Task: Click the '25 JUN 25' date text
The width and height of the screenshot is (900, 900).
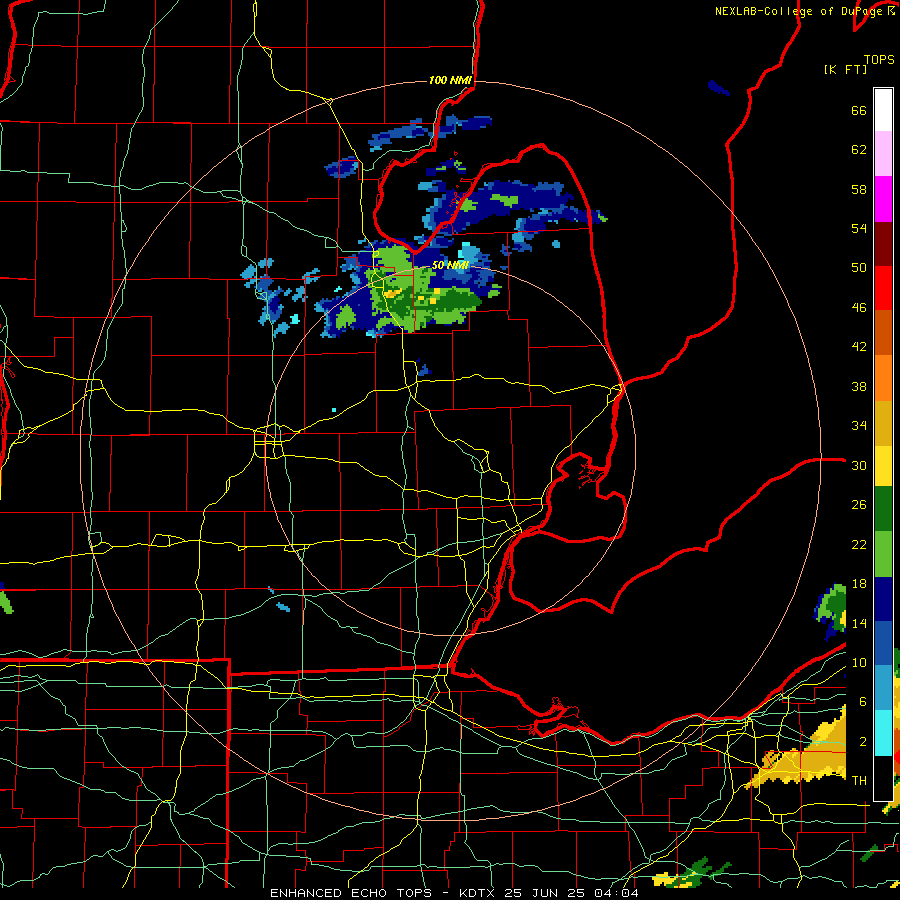Action: pyautogui.click(x=544, y=893)
